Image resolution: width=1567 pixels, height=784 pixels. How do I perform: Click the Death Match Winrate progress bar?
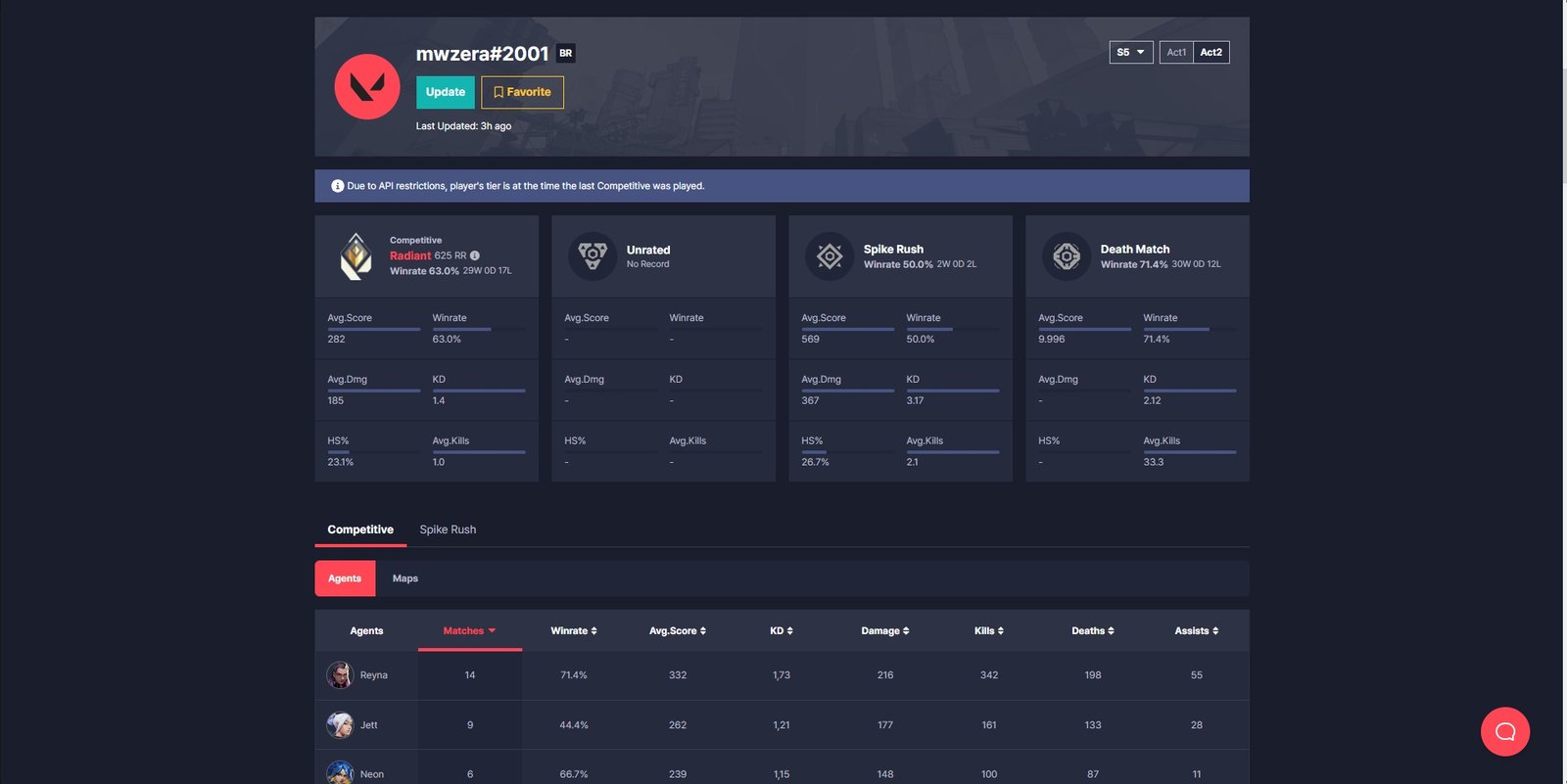1190,329
